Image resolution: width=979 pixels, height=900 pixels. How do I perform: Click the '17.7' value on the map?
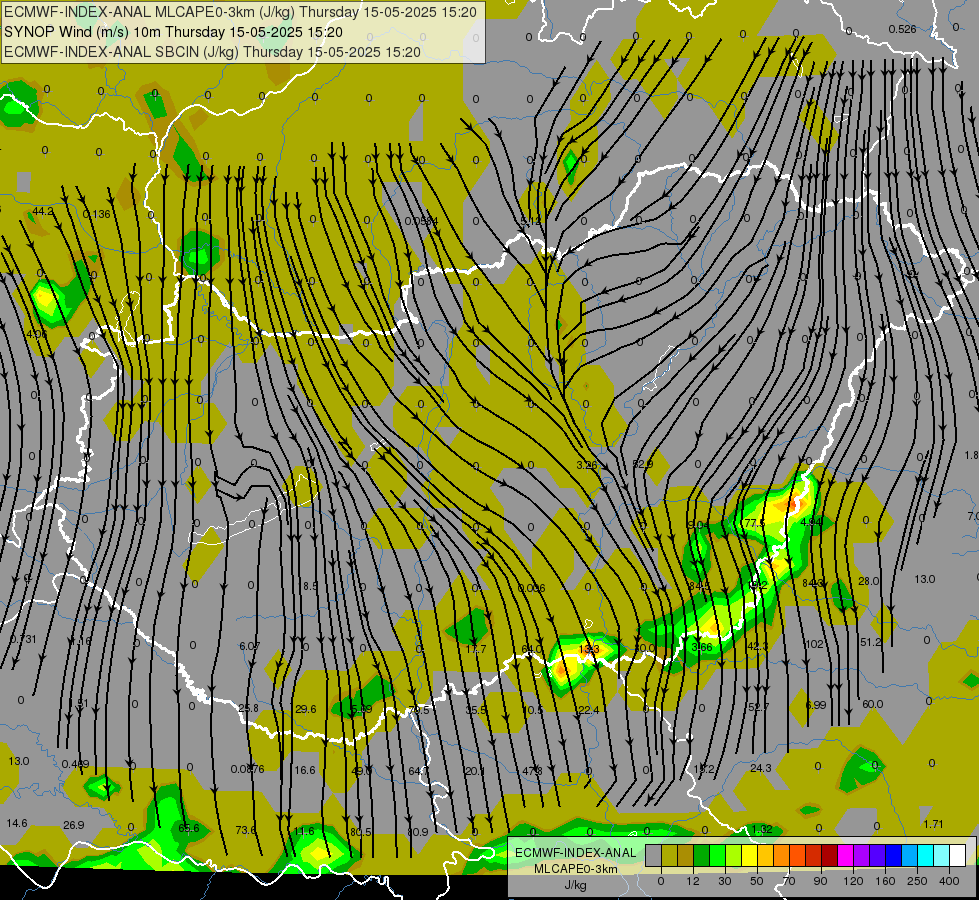(x=476, y=650)
